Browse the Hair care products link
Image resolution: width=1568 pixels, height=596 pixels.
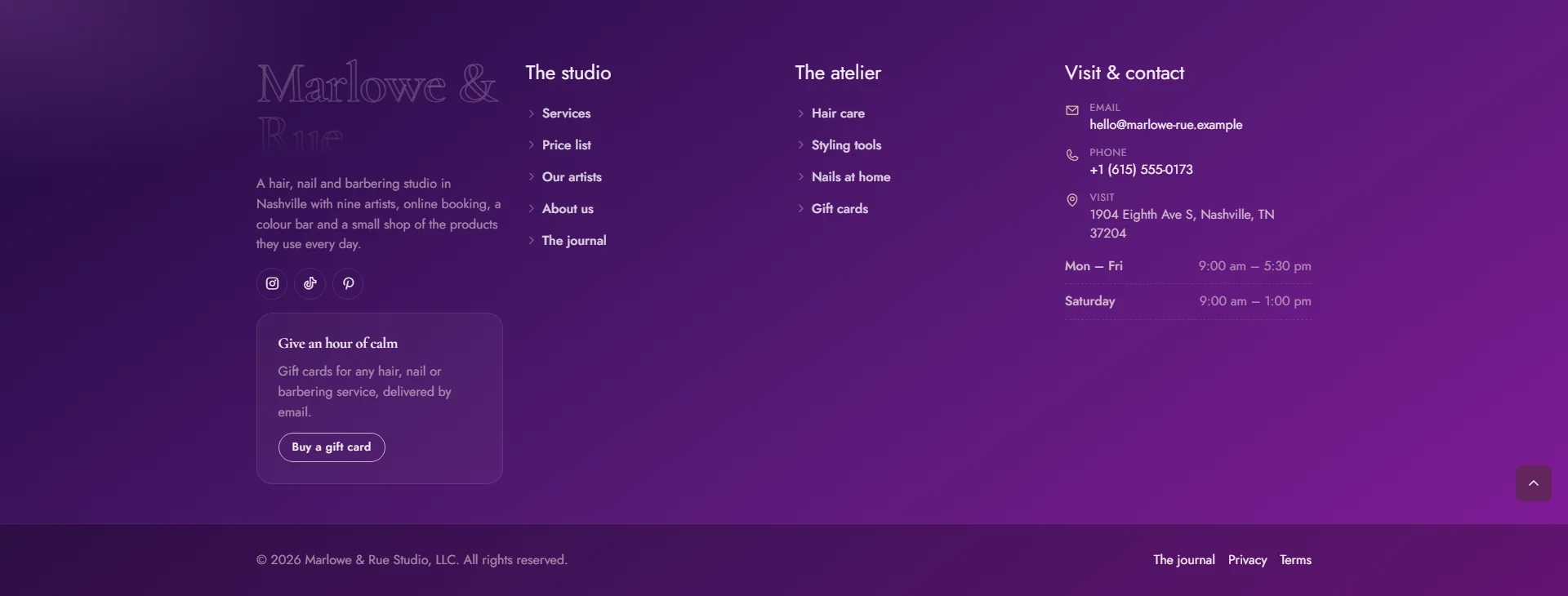[838, 113]
